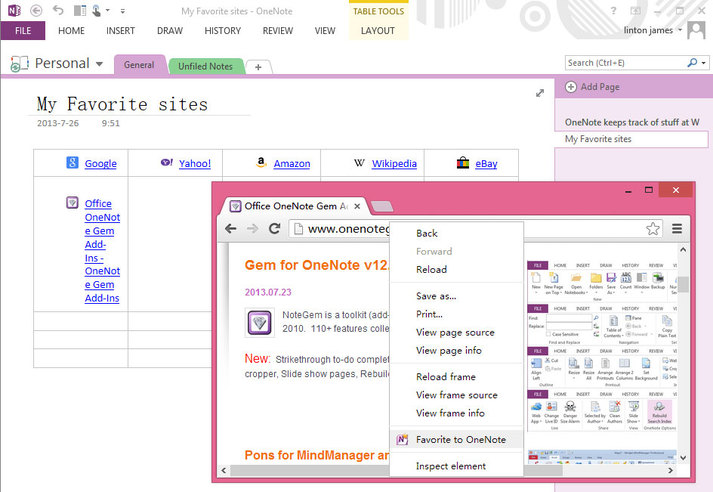Choose View page source in context menu
The image size is (713, 492).
click(x=456, y=332)
